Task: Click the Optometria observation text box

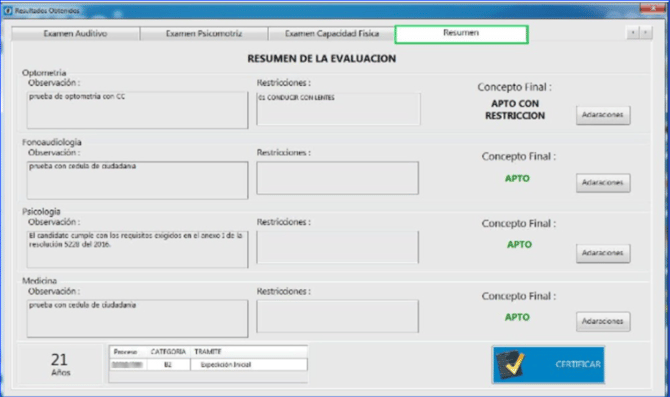Action: coord(137,110)
